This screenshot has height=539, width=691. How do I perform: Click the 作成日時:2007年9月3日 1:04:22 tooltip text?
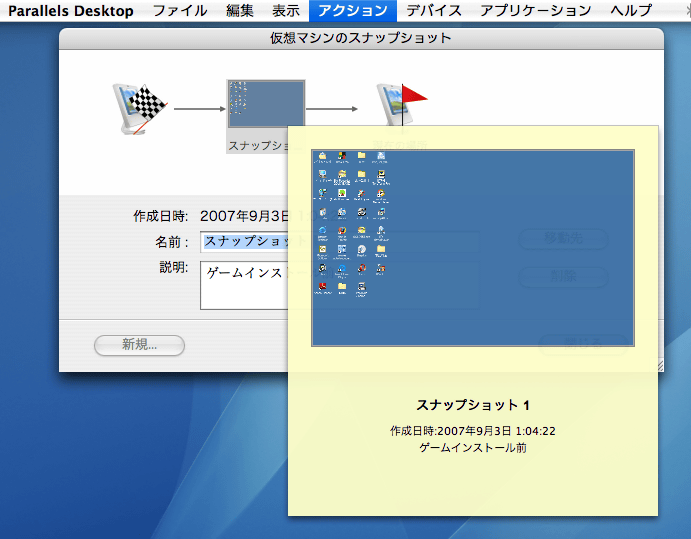(473, 431)
